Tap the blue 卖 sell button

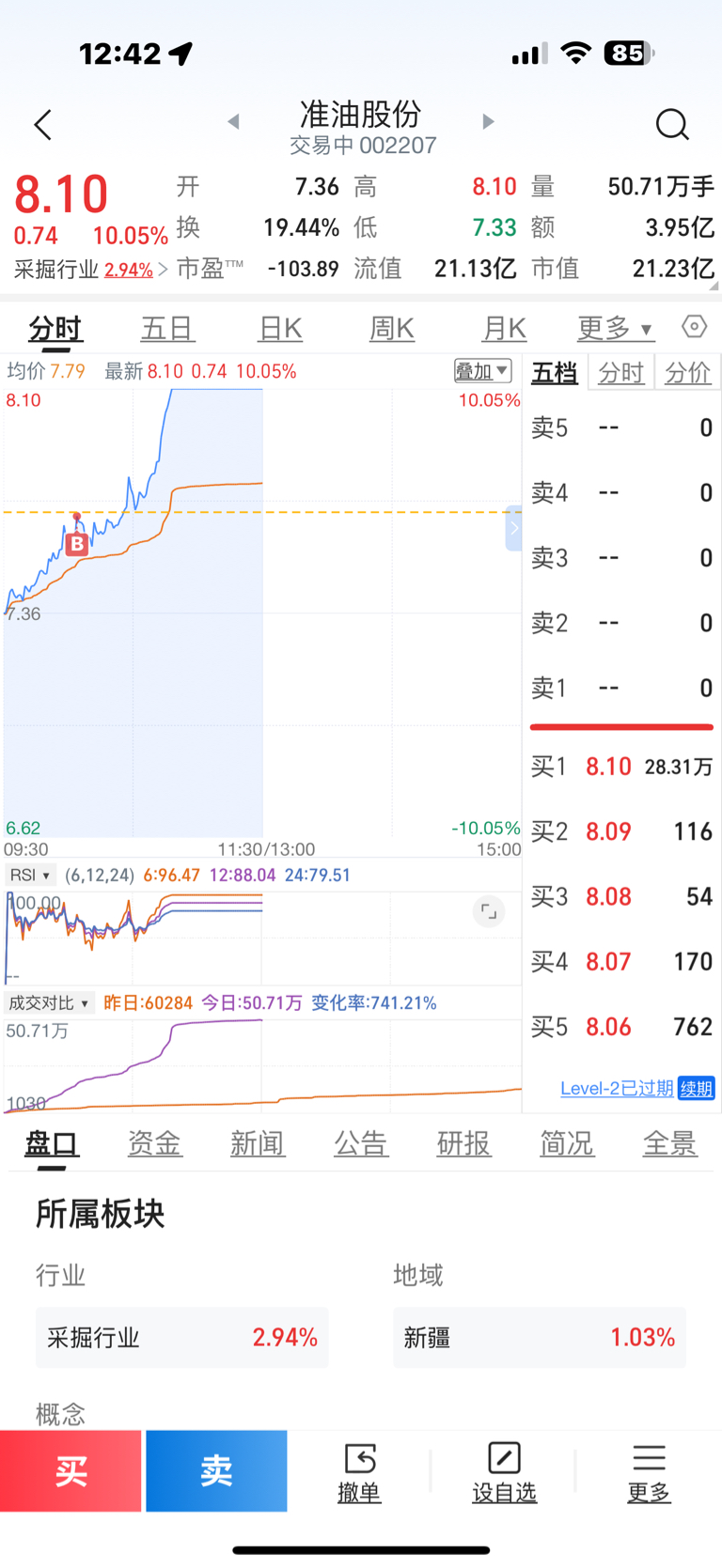[216, 1471]
